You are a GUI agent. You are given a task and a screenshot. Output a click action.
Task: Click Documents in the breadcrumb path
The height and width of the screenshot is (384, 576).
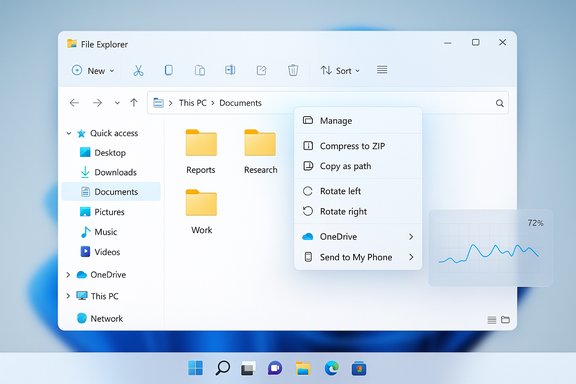[x=240, y=103]
